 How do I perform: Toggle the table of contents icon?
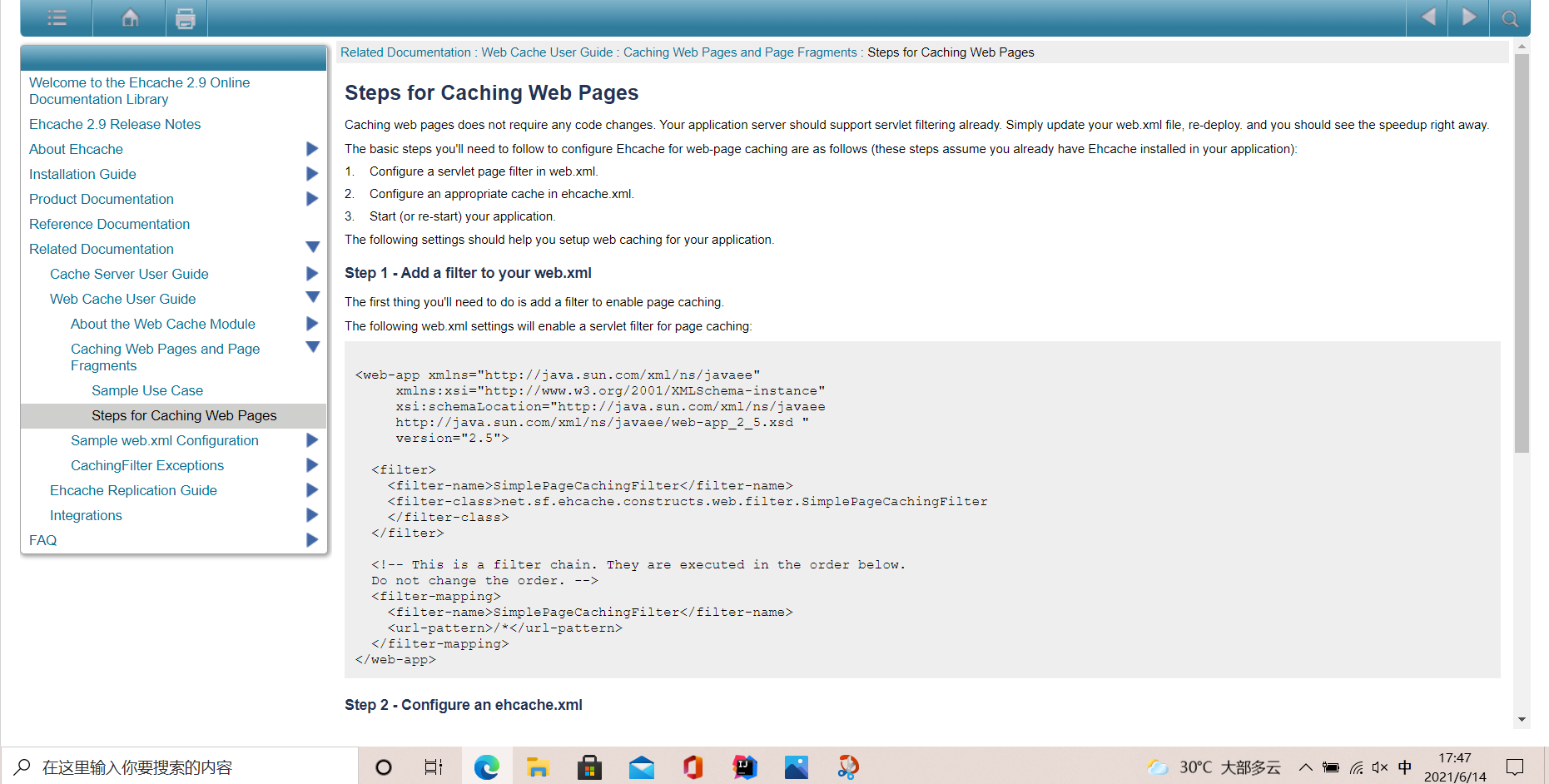[x=57, y=17]
